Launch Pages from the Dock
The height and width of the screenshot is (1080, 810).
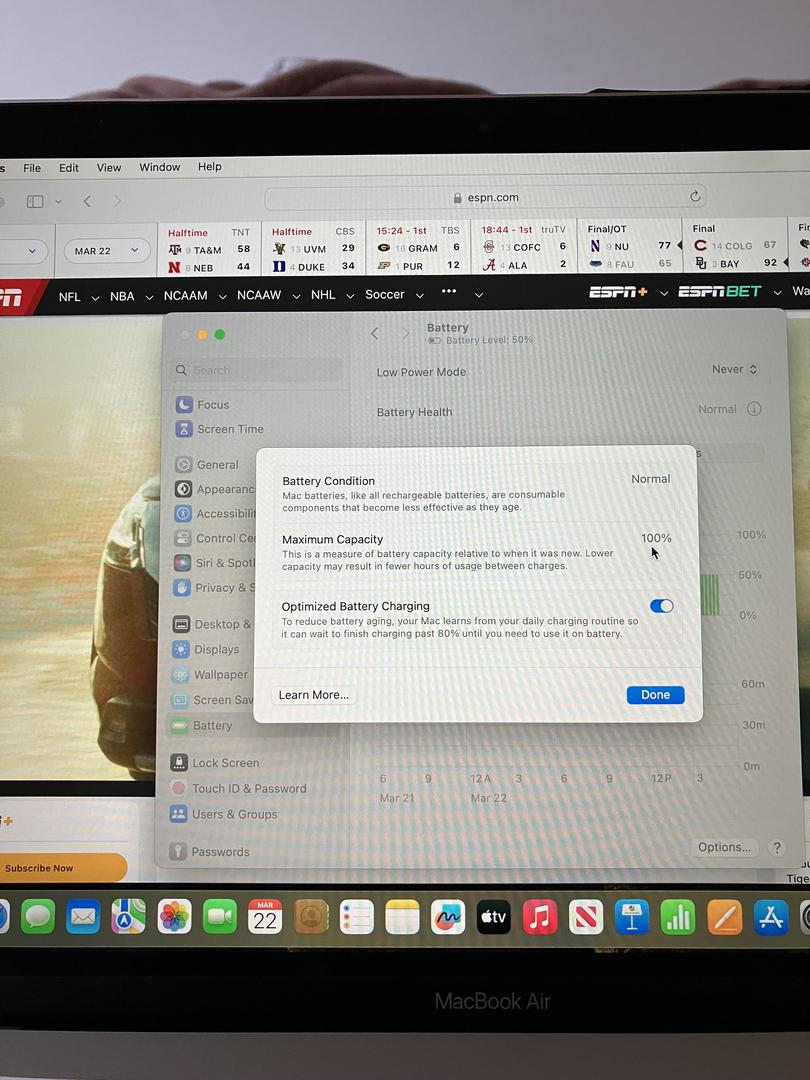(725, 917)
